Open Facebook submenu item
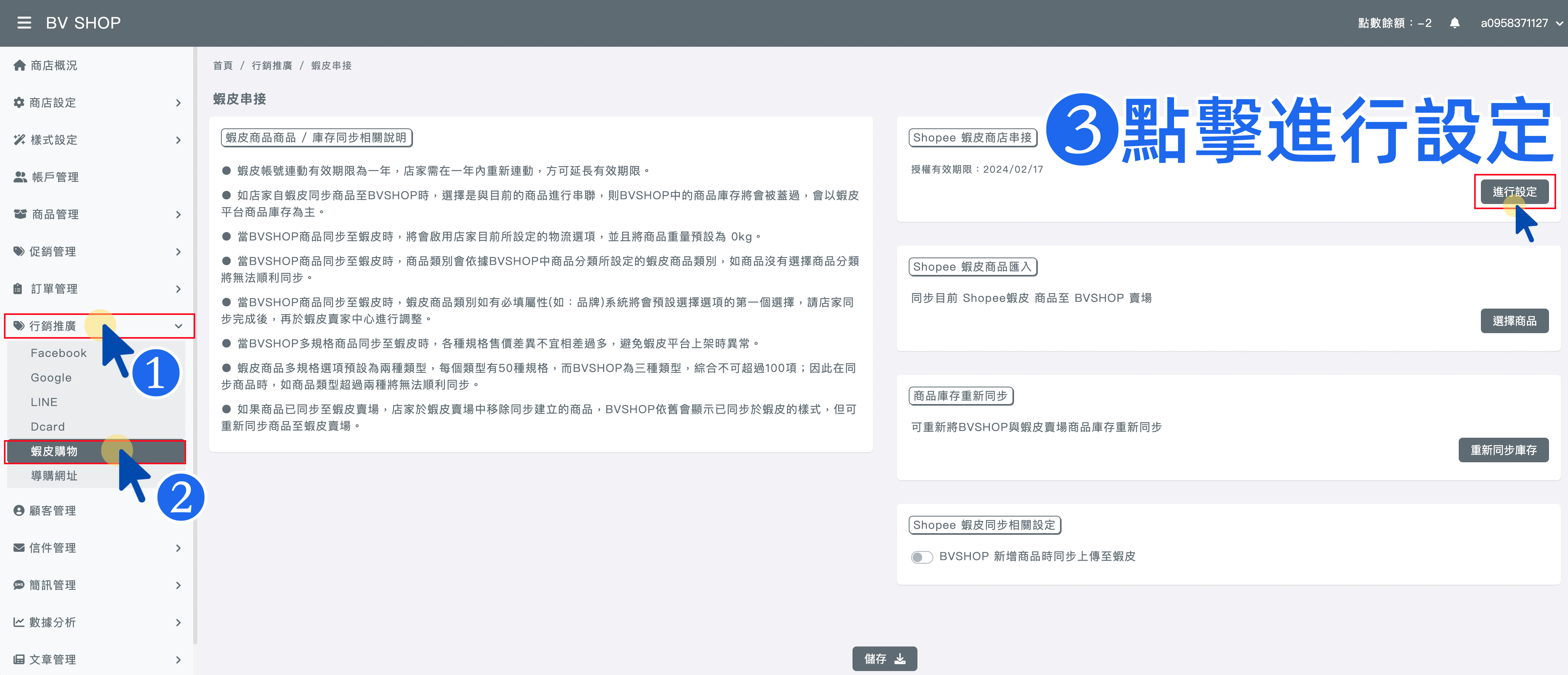 point(96,353)
